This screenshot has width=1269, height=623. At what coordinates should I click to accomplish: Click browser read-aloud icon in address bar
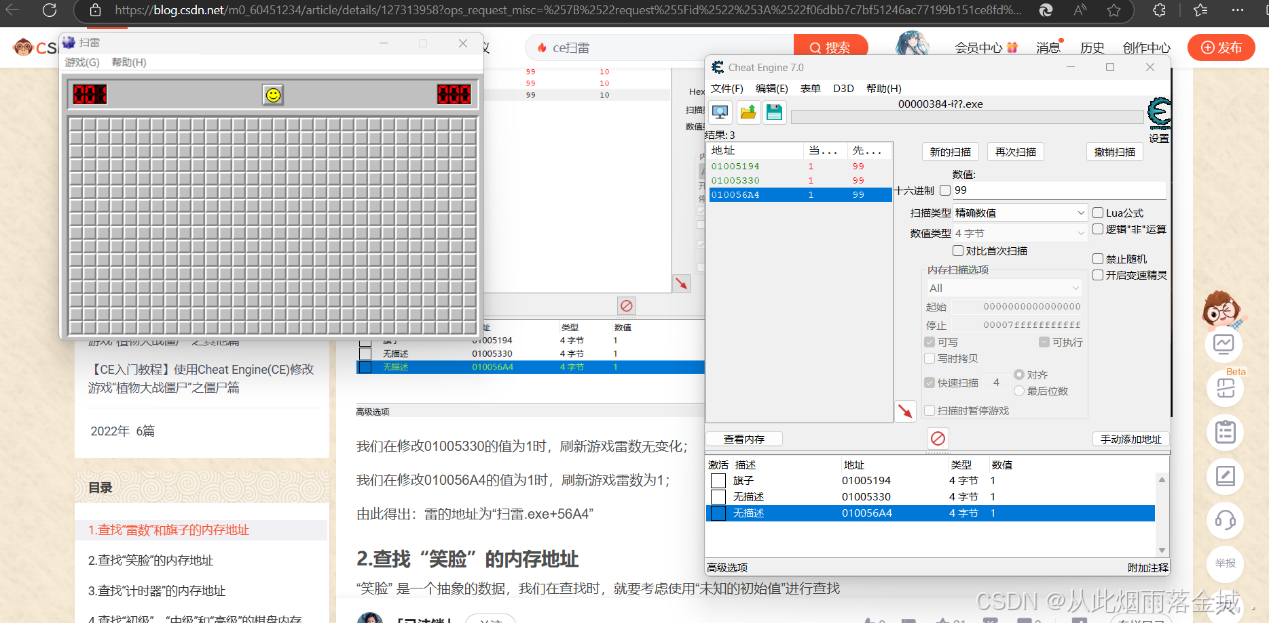(x=1082, y=10)
